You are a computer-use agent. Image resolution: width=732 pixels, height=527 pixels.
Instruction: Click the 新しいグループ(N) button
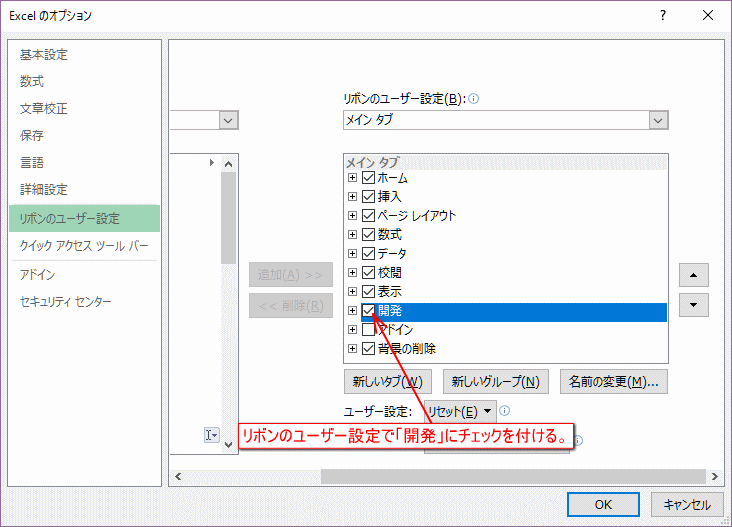(495, 381)
